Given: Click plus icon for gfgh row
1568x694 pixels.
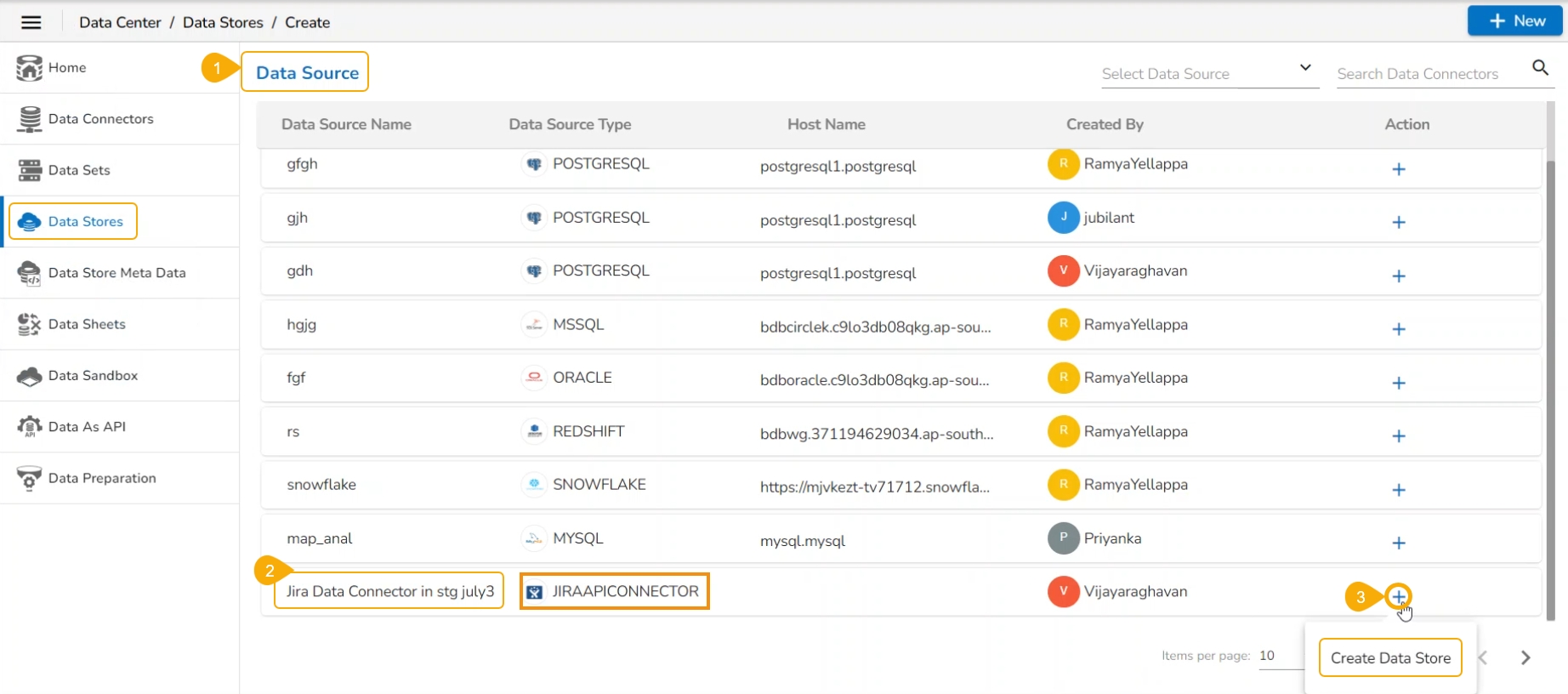Looking at the screenshot, I should [1398, 169].
